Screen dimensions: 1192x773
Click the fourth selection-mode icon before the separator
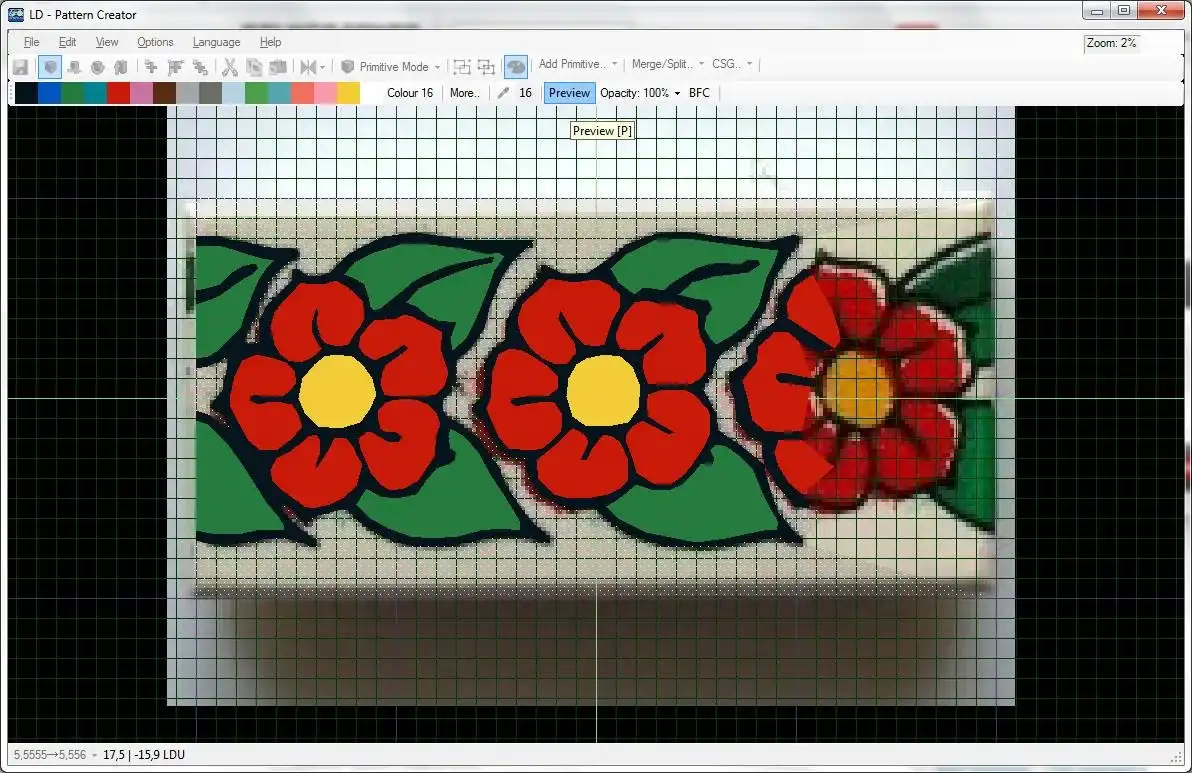coord(120,67)
